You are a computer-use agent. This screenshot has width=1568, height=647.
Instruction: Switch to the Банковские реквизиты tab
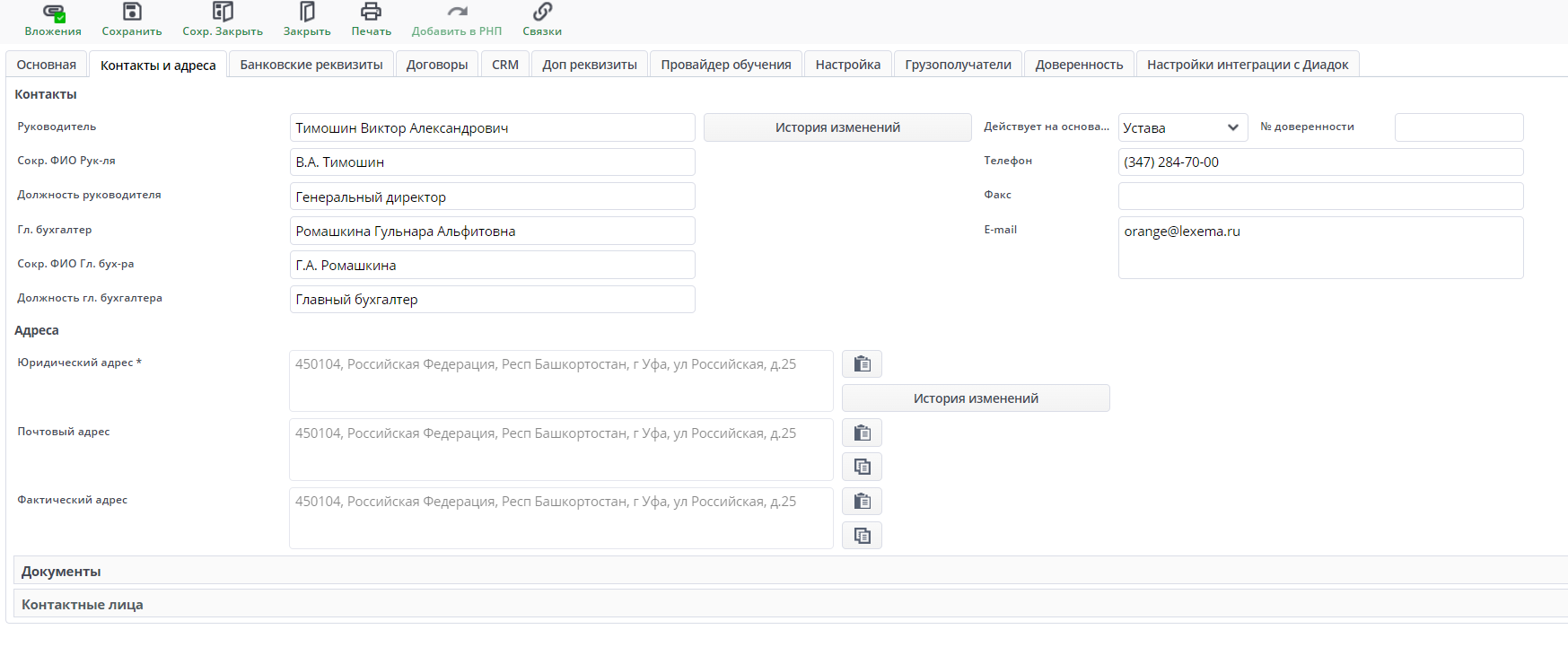pyautogui.click(x=311, y=65)
